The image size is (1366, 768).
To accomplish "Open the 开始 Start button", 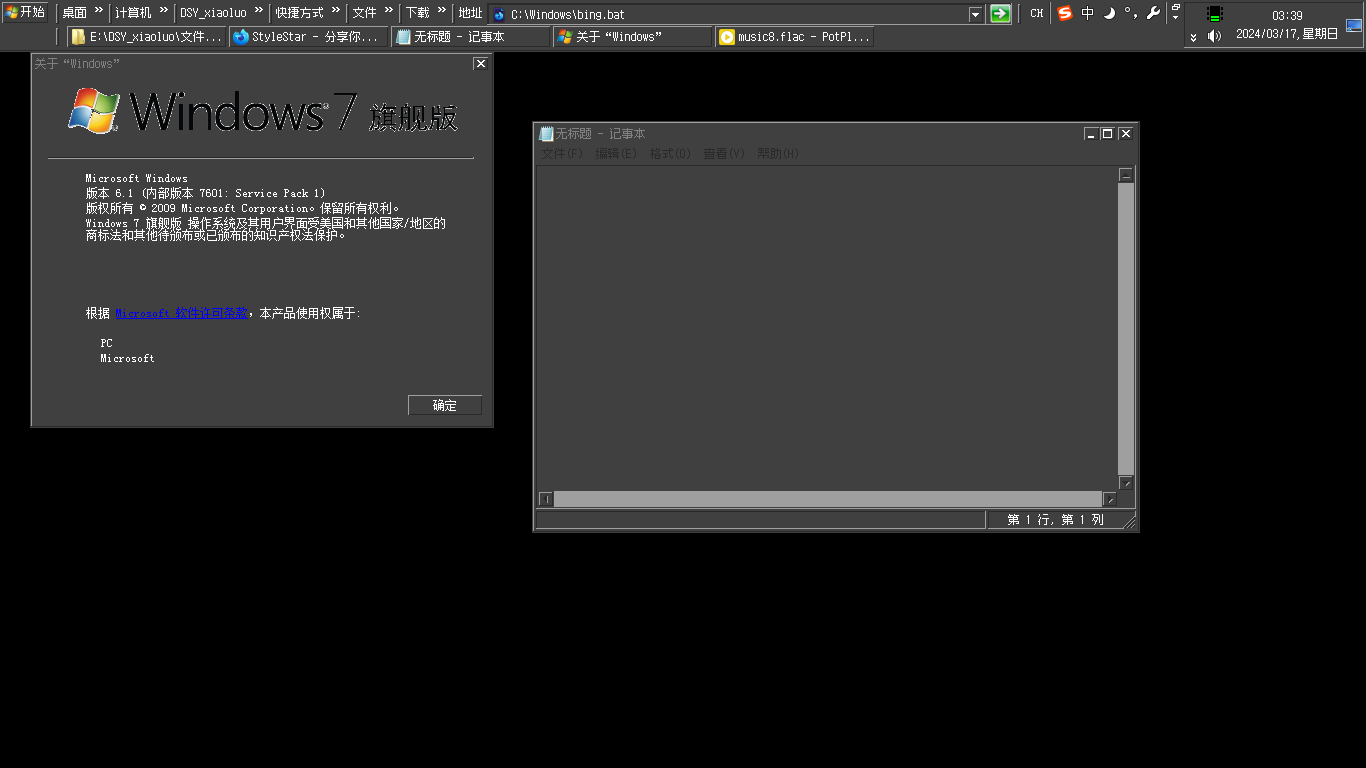I will tap(25, 13).
